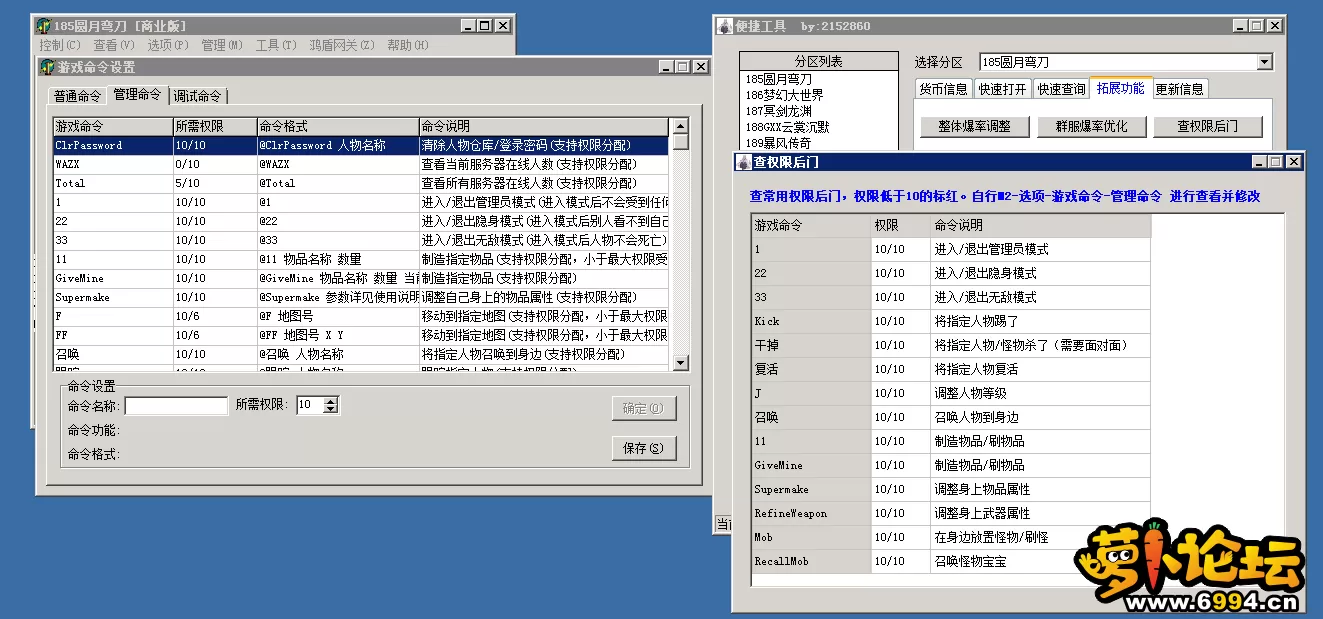Viewport: 1323px width, 619px height.
Task: Click the 群服爆率优化 button
Action: [1091, 126]
